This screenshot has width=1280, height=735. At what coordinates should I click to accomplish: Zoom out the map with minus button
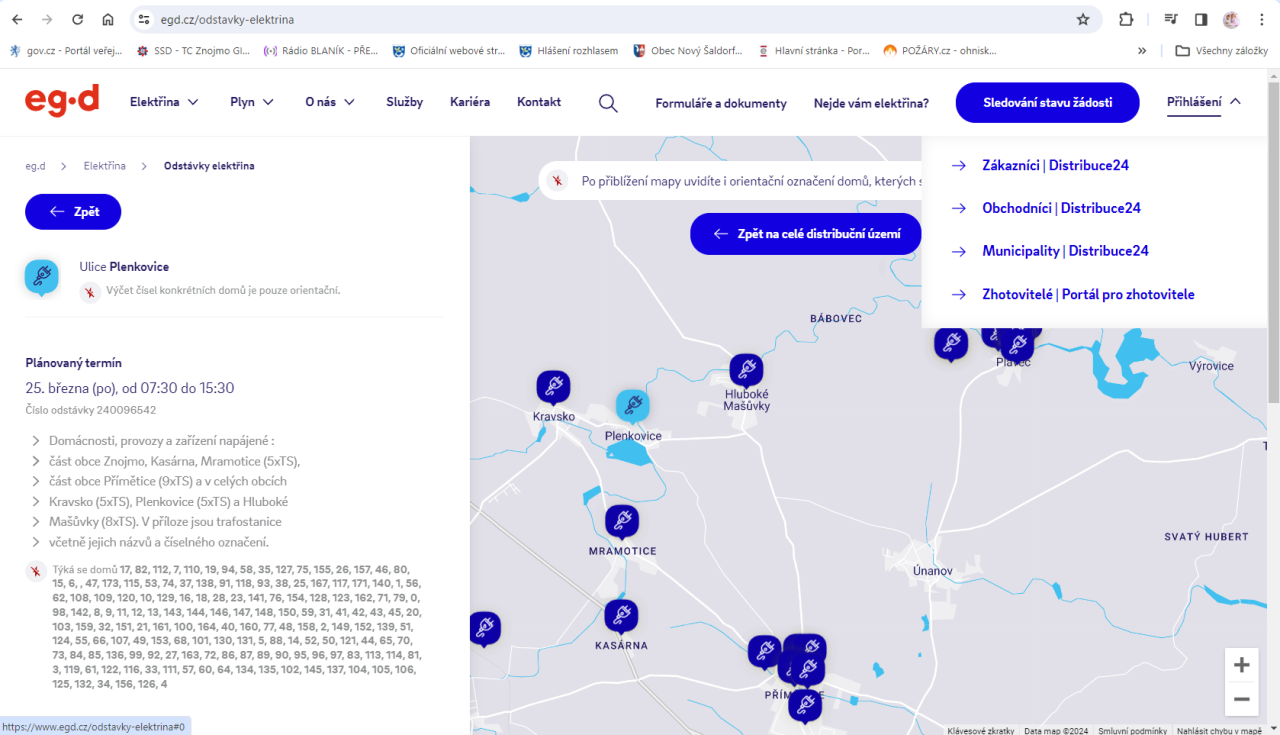pyautogui.click(x=1241, y=699)
